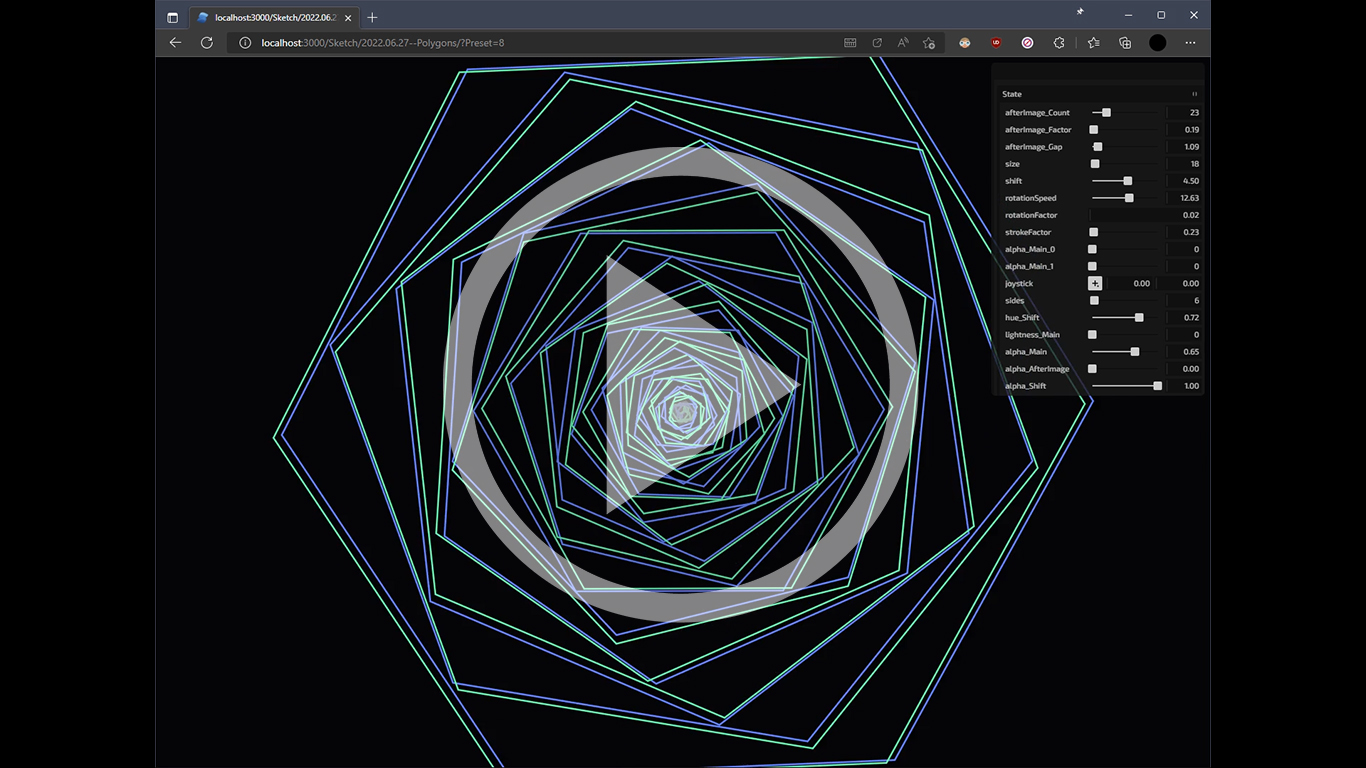The width and height of the screenshot is (1366, 768).
Task: Play the polygon sketch video
Action: [683, 385]
